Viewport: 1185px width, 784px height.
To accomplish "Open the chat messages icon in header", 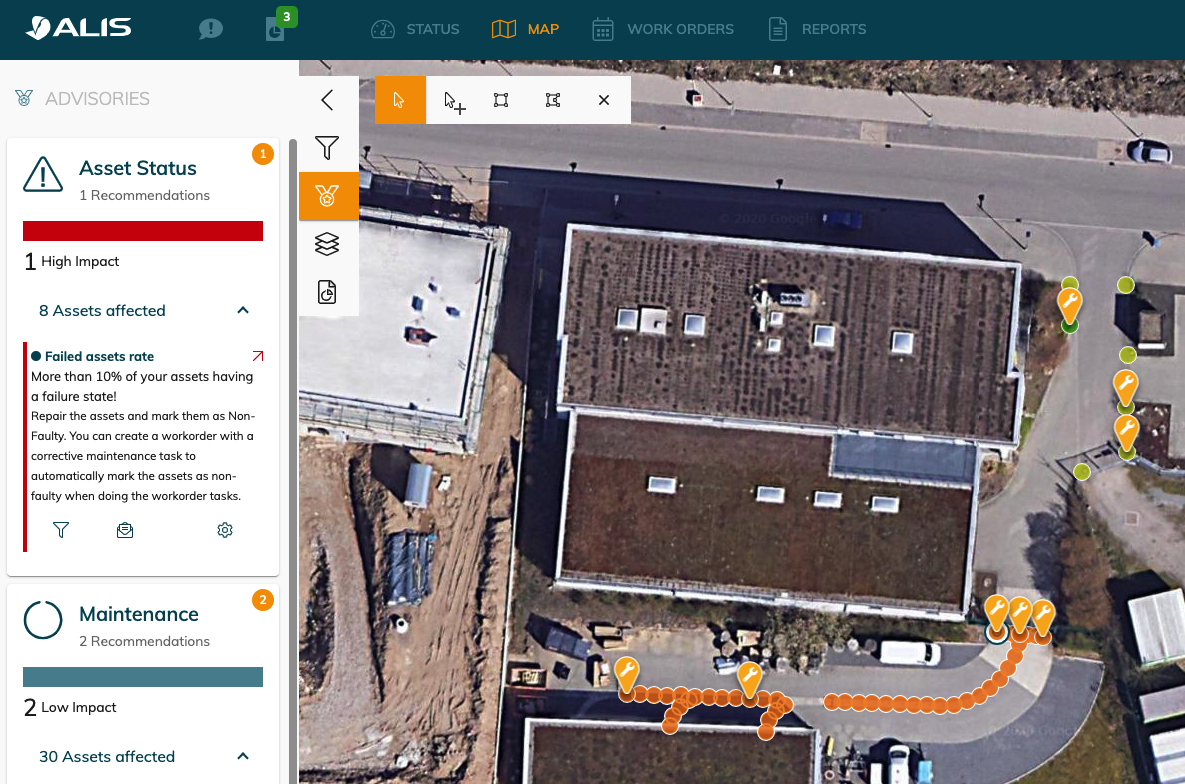I will coord(211,29).
